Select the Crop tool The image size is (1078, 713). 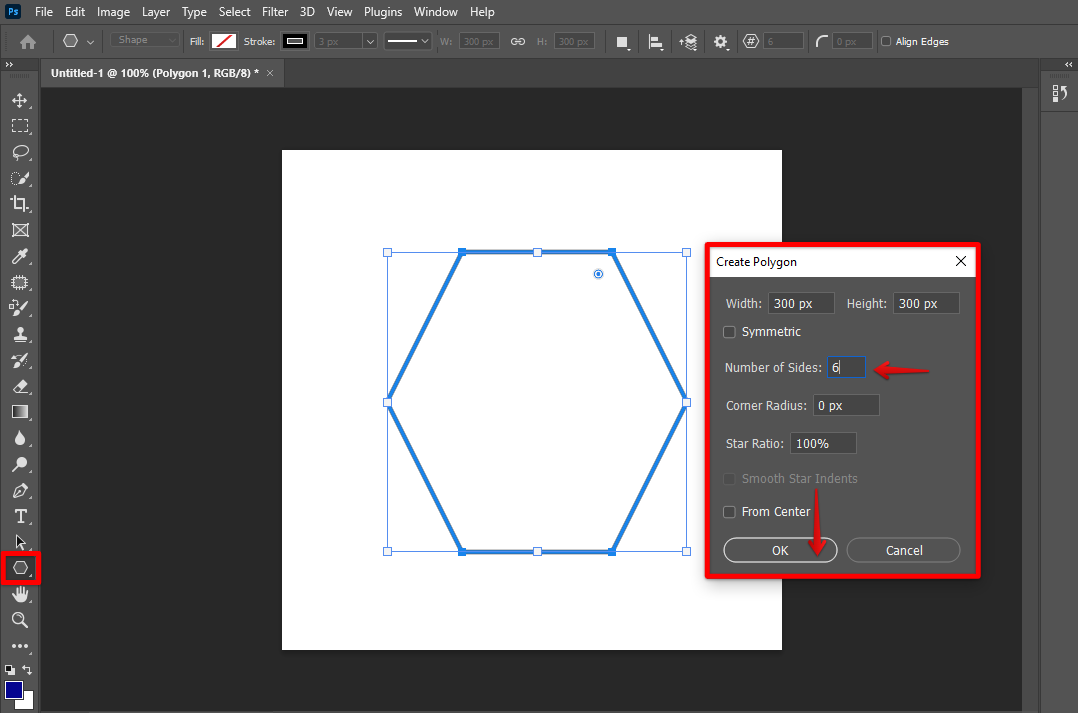[19, 204]
